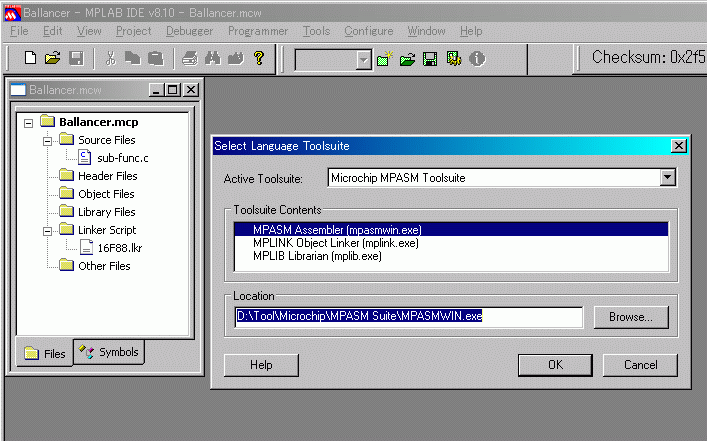Click the Find in Files icon

click(236, 58)
